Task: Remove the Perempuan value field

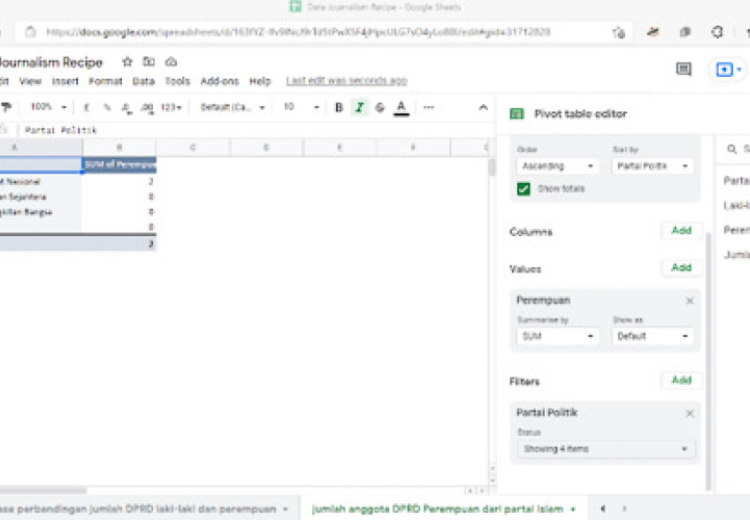Action: point(689,300)
